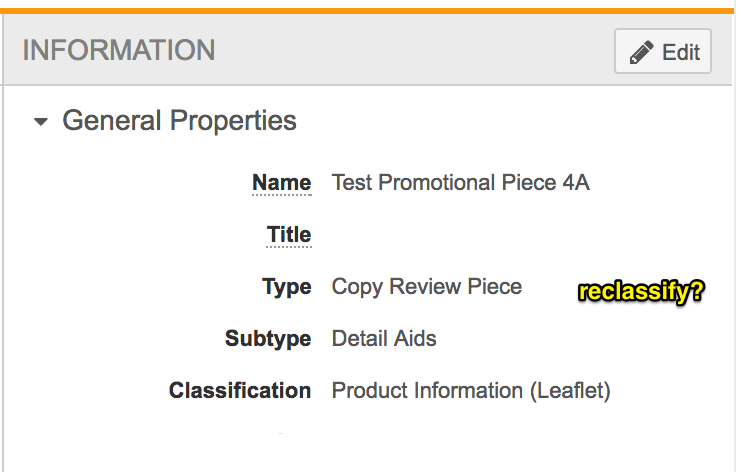Click the Name field label
748x472 pixels.
point(281,183)
